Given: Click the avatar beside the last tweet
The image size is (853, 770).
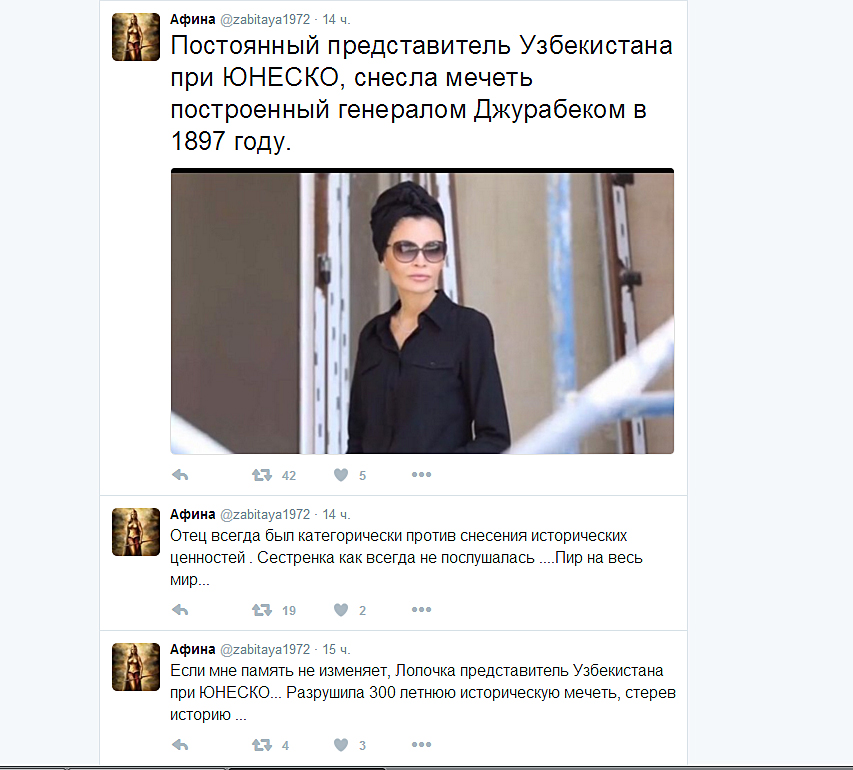Looking at the screenshot, I should (x=136, y=667).
